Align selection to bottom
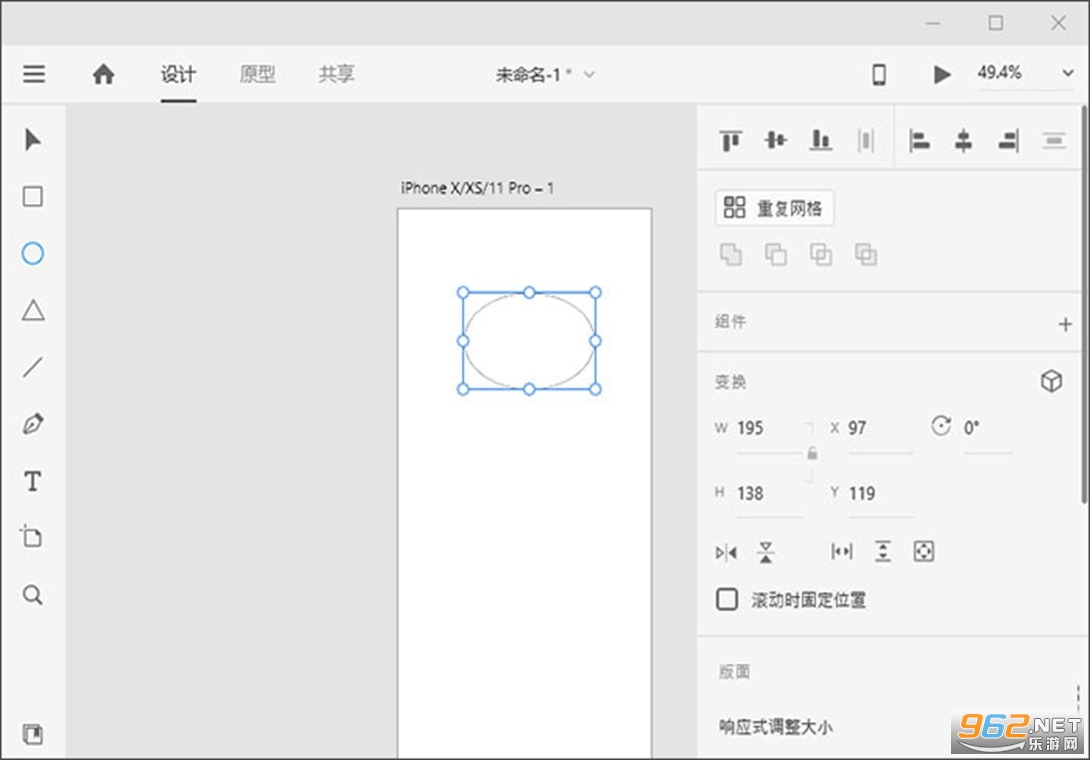This screenshot has height=760, width=1090. (x=821, y=140)
